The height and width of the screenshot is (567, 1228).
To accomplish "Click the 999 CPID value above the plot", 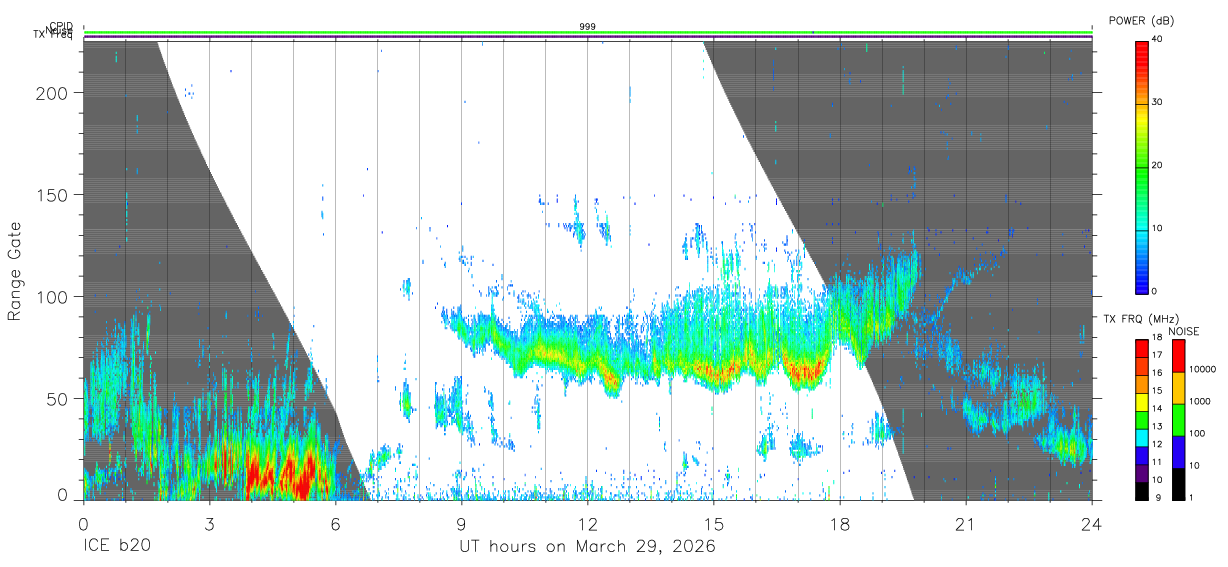I will pos(588,26).
